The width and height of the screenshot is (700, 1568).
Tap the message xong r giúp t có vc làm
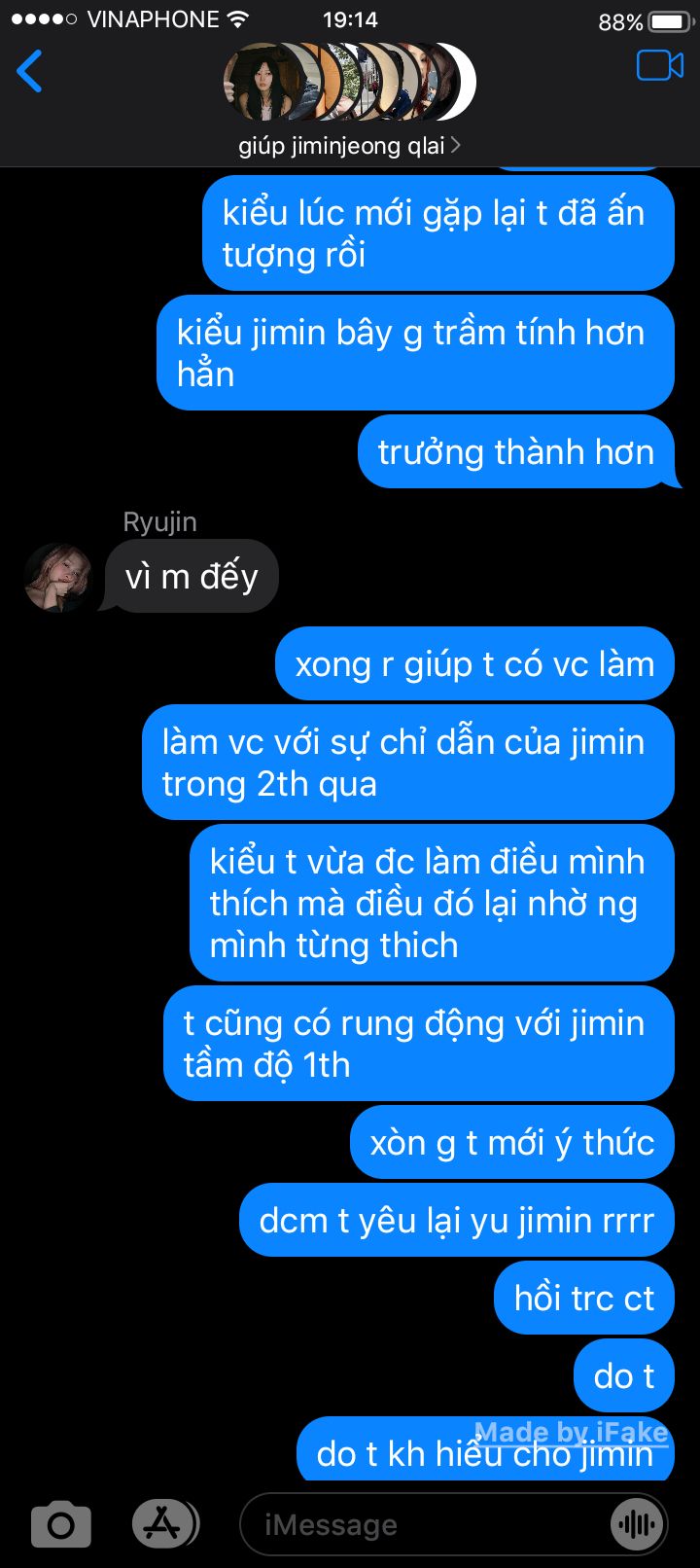(x=474, y=664)
